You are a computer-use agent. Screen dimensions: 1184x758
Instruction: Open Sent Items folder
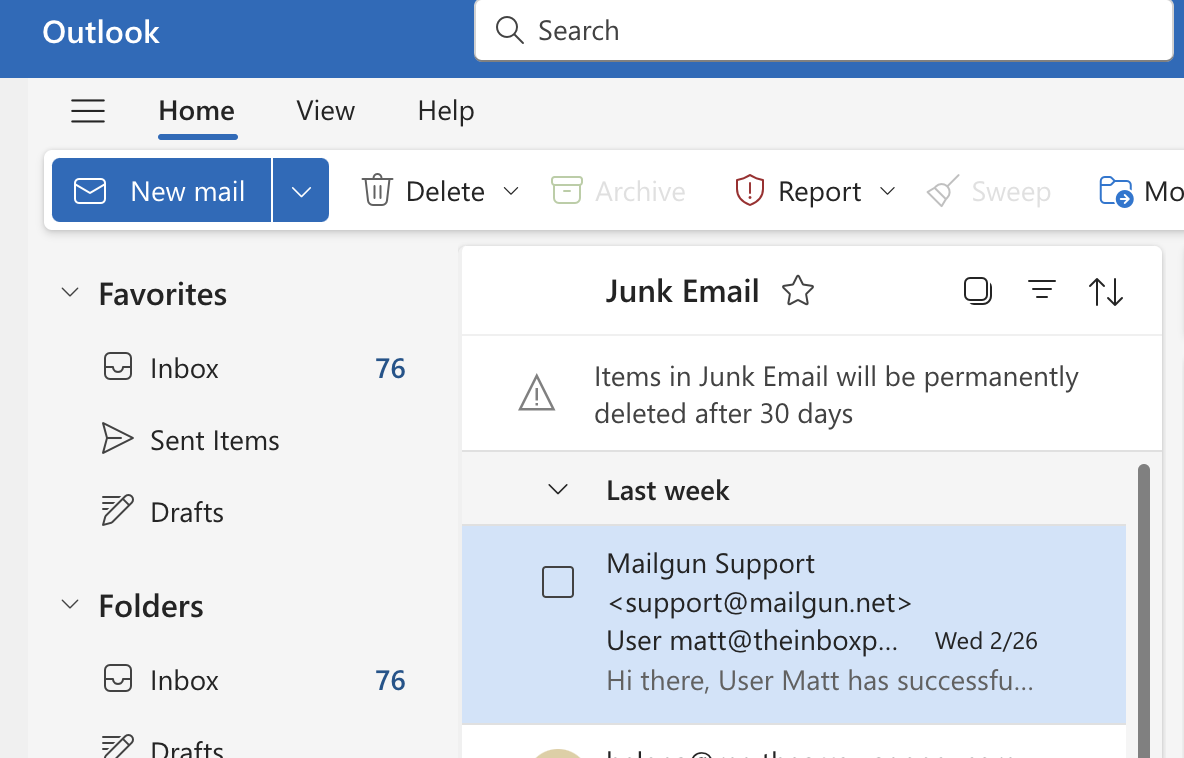click(214, 440)
